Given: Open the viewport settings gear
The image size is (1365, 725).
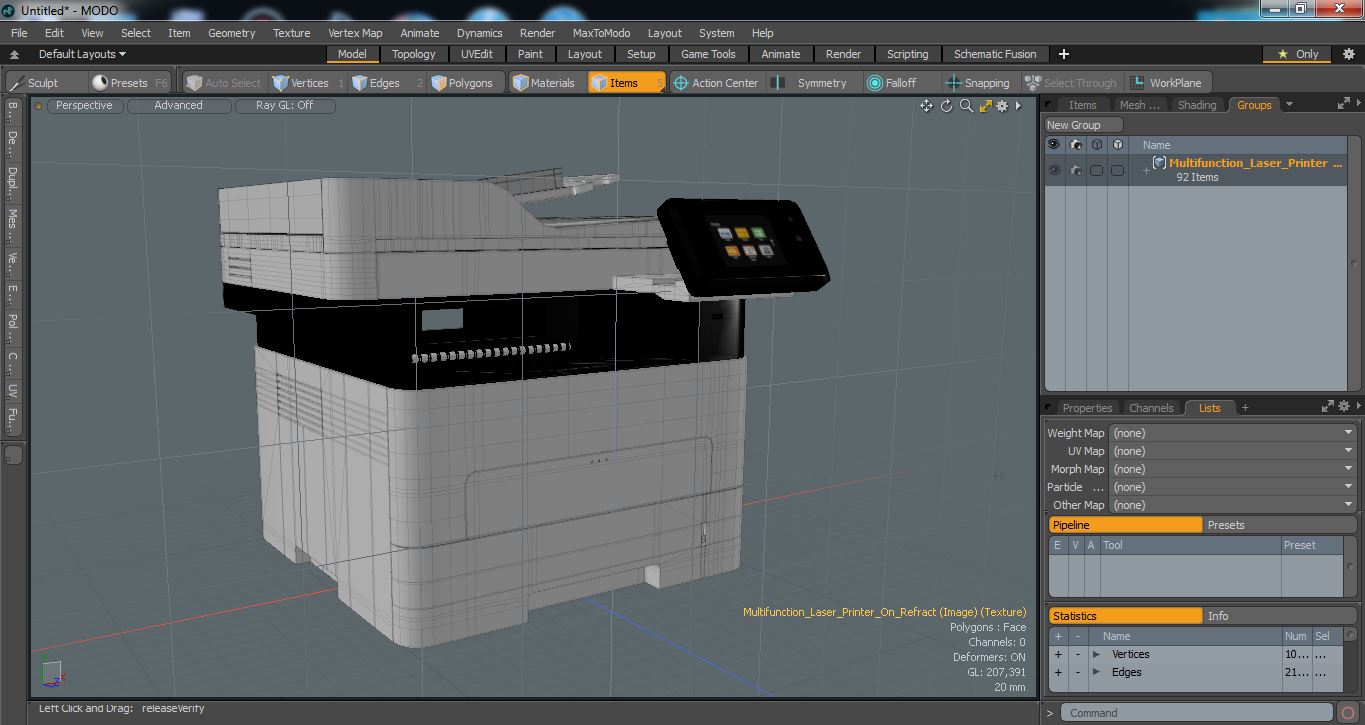Looking at the screenshot, I should [1002, 106].
